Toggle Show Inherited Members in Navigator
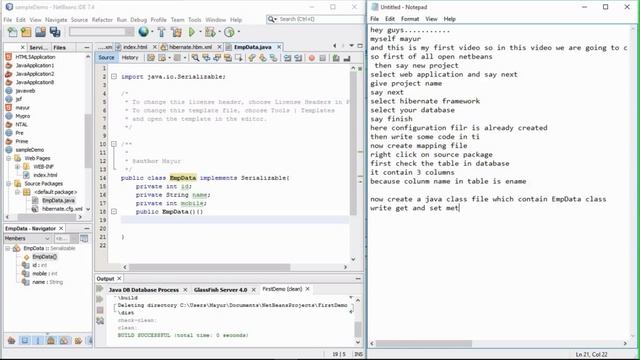 click(11, 340)
